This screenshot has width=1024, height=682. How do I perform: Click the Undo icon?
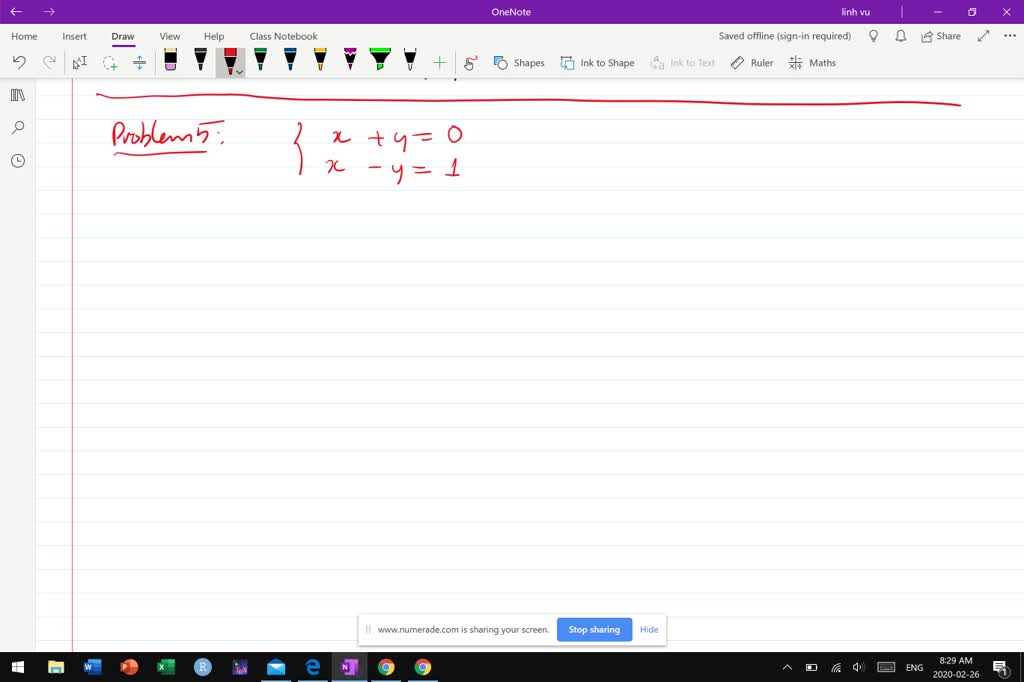(18, 62)
